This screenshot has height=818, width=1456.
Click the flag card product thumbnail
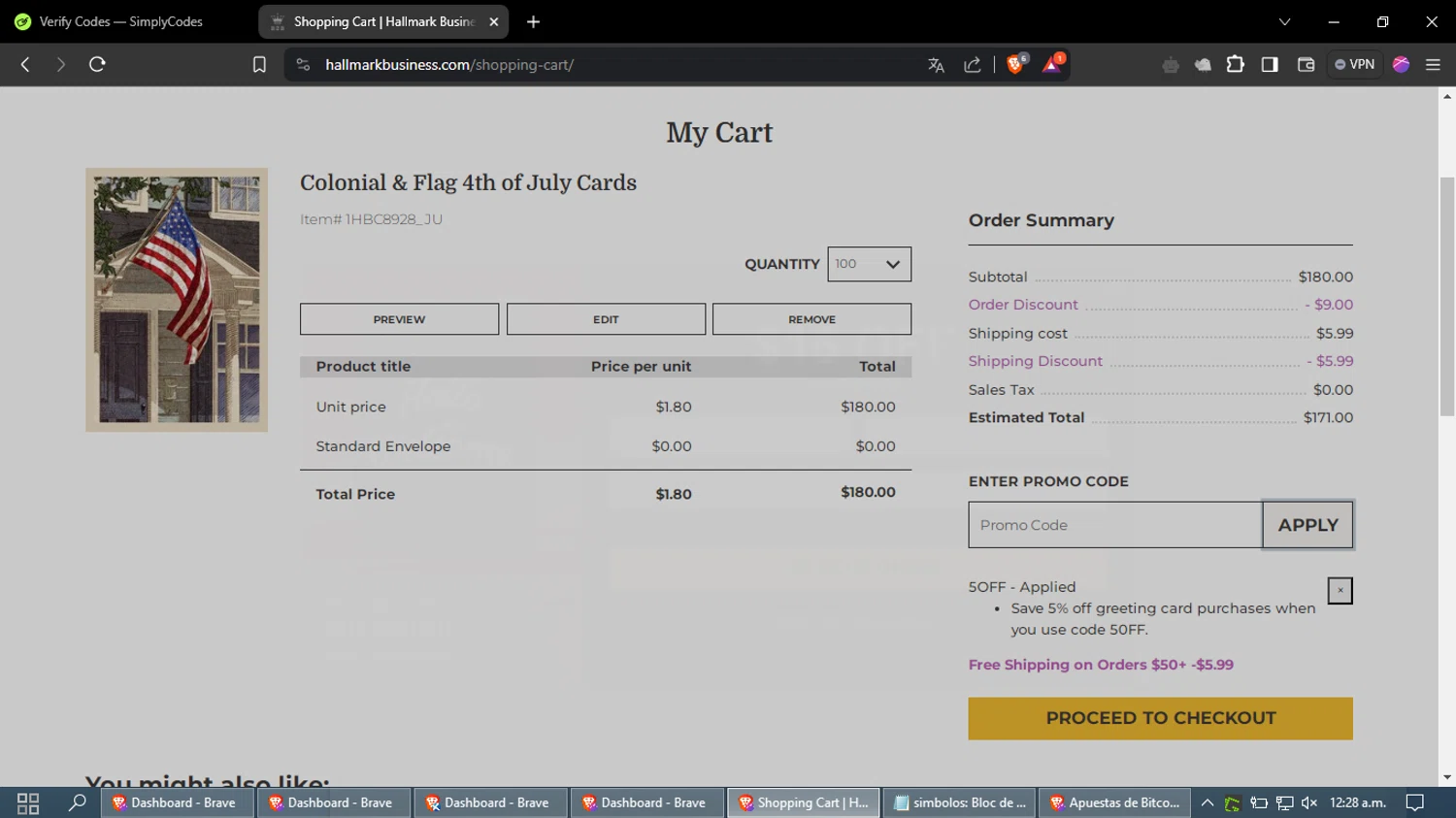(177, 300)
